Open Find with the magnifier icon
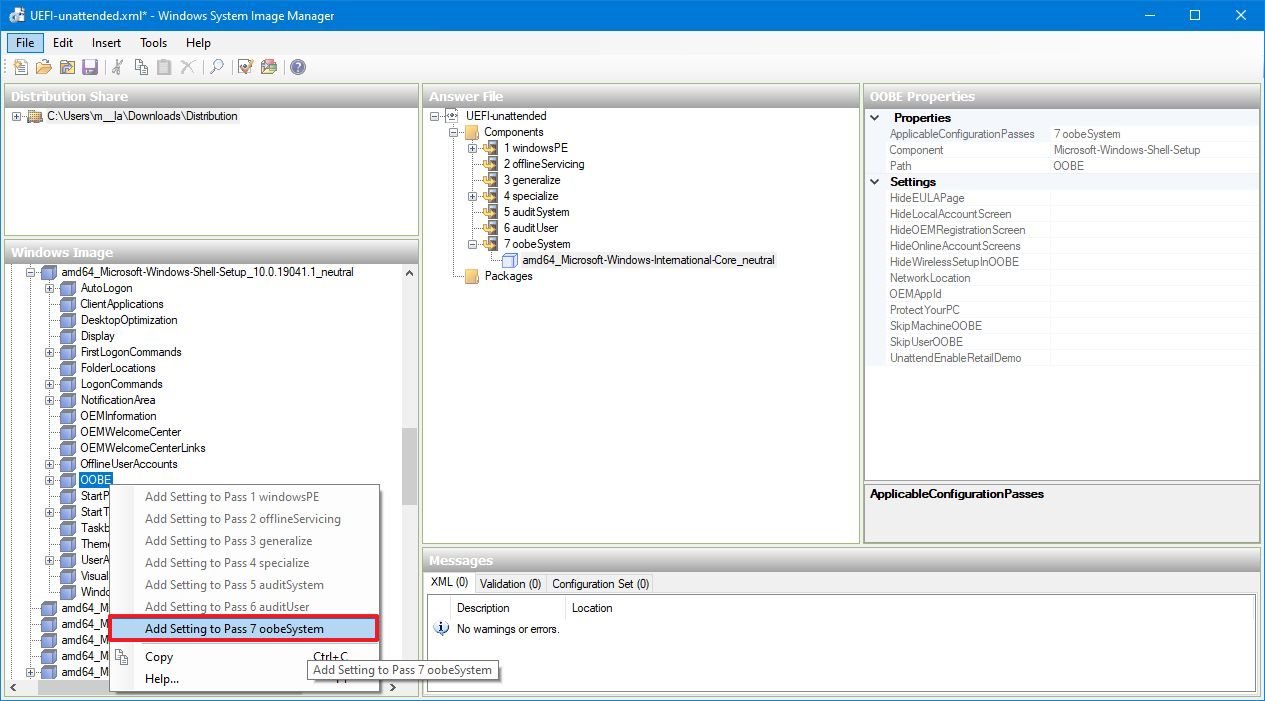The image size is (1265, 701). click(x=216, y=67)
